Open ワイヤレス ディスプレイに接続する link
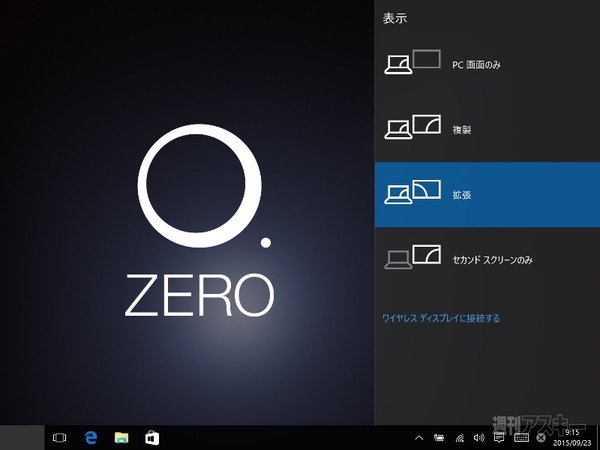This screenshot has height=450, width=600. point(441,318)
